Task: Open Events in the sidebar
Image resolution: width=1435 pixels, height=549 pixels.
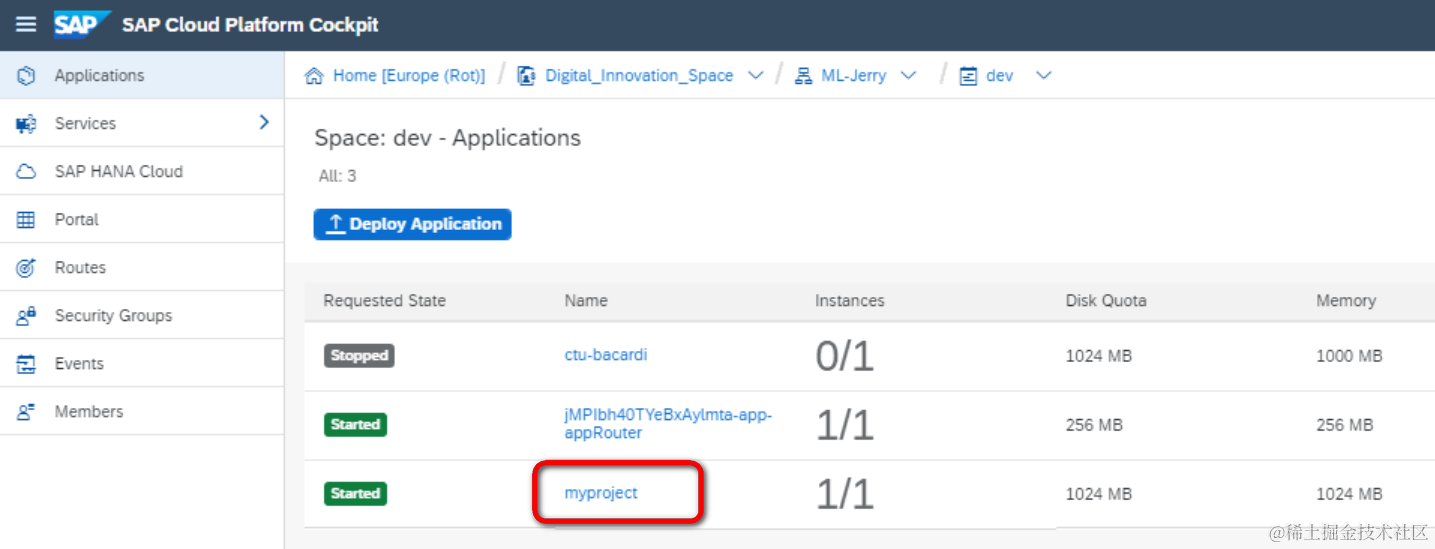Action: tap(142, 363)
